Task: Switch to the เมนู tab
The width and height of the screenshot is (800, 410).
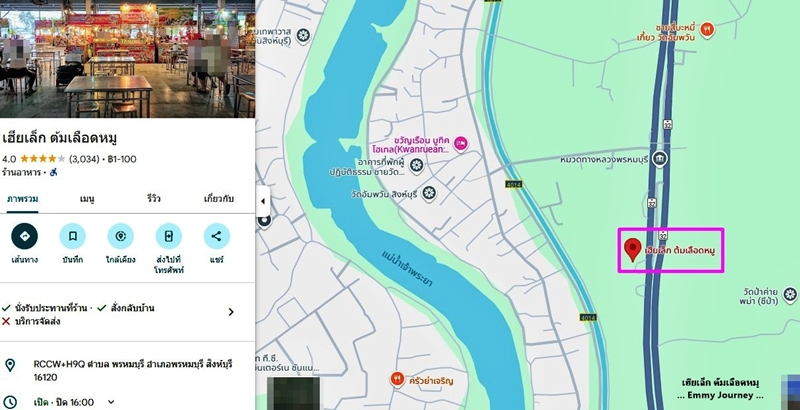Action: pyautogui.click(x=87, y=199)
